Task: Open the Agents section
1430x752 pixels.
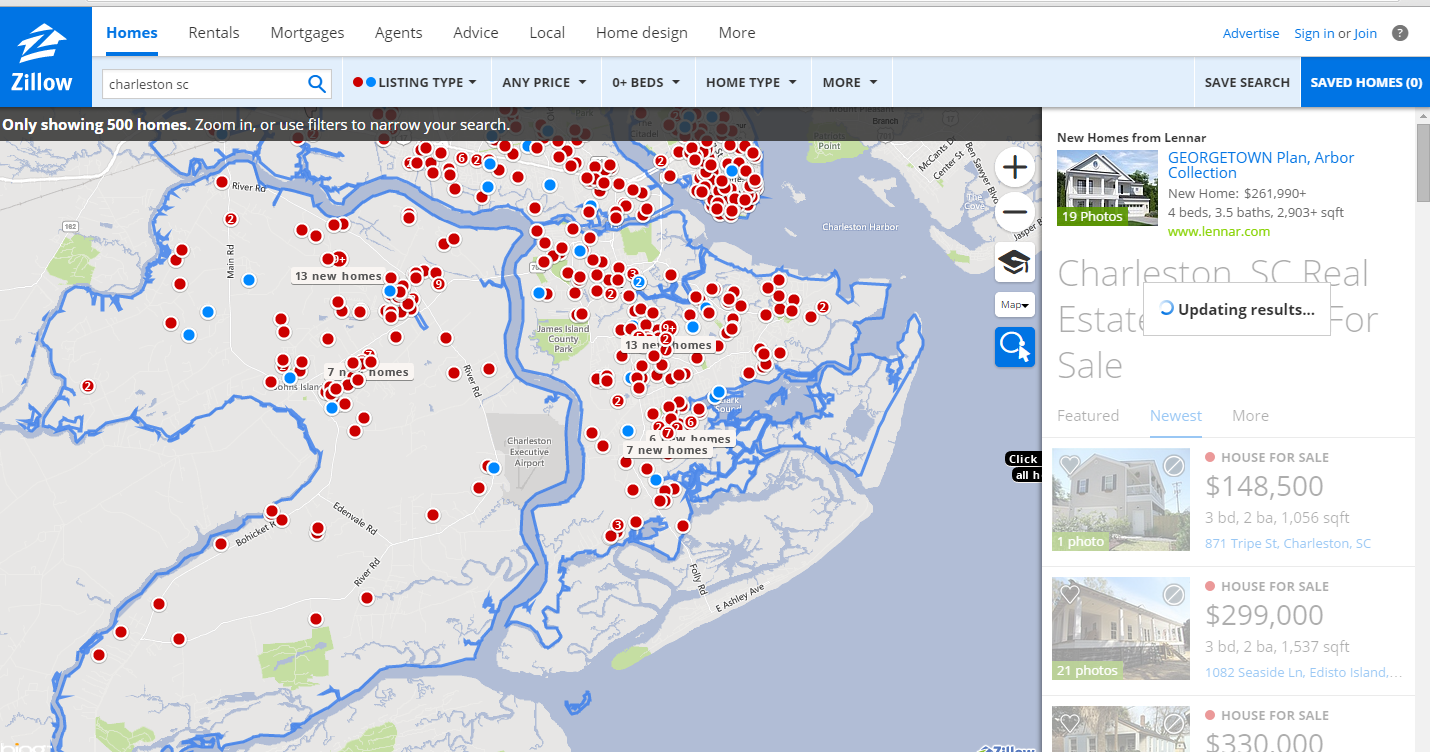Action: [399, 33]
